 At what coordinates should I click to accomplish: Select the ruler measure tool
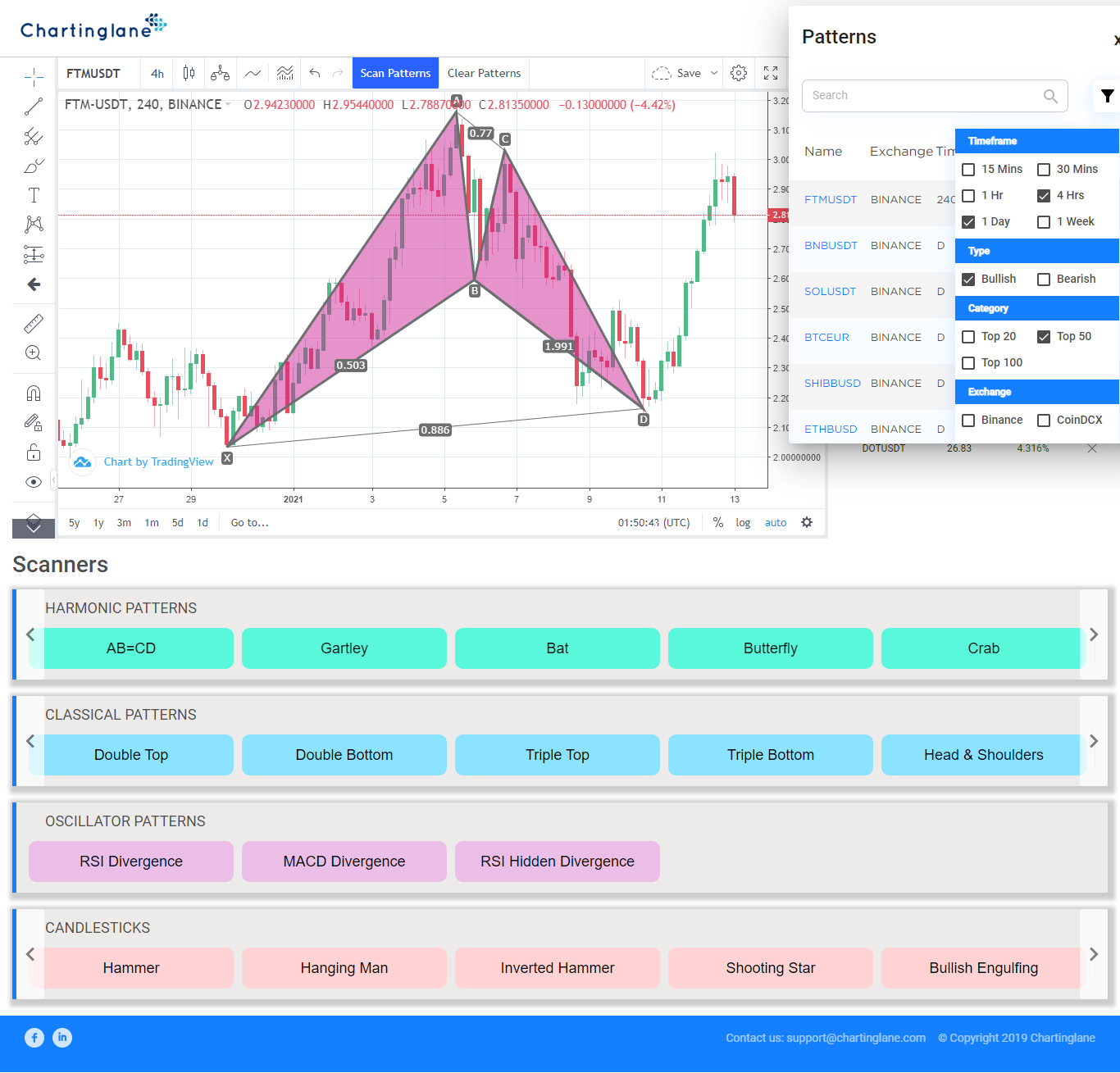pos(34,324)
